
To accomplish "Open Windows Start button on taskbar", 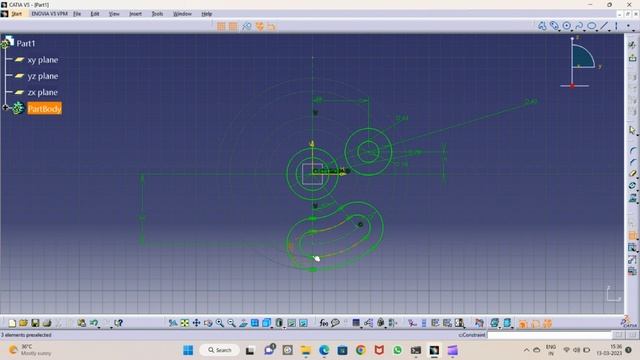I will click(188, 350).
